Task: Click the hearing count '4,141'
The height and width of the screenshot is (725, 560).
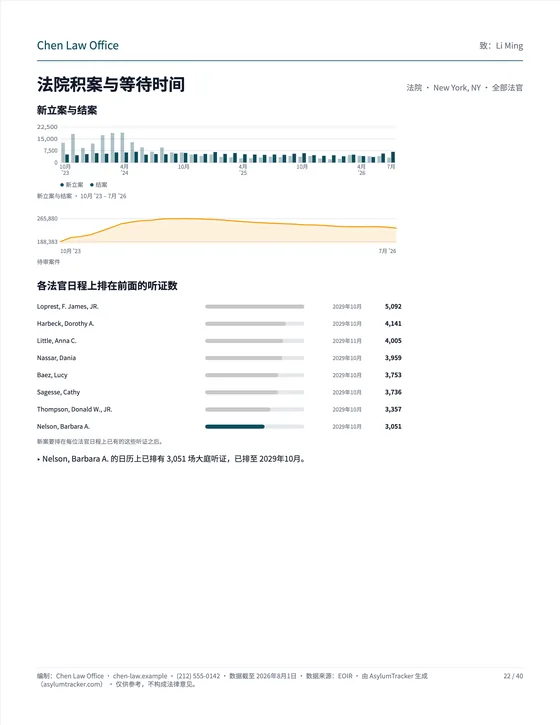Action: 393,324
